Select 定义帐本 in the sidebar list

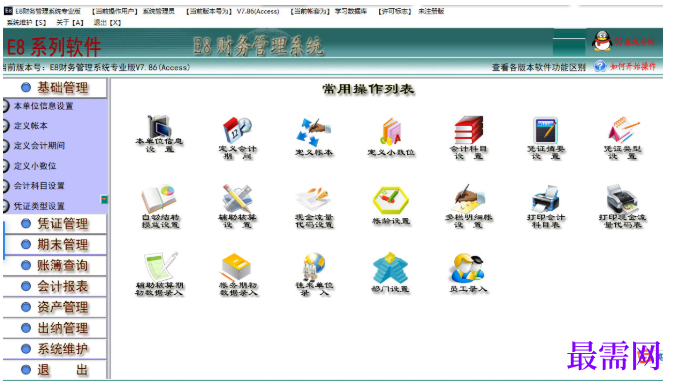(x=30, y=126)
